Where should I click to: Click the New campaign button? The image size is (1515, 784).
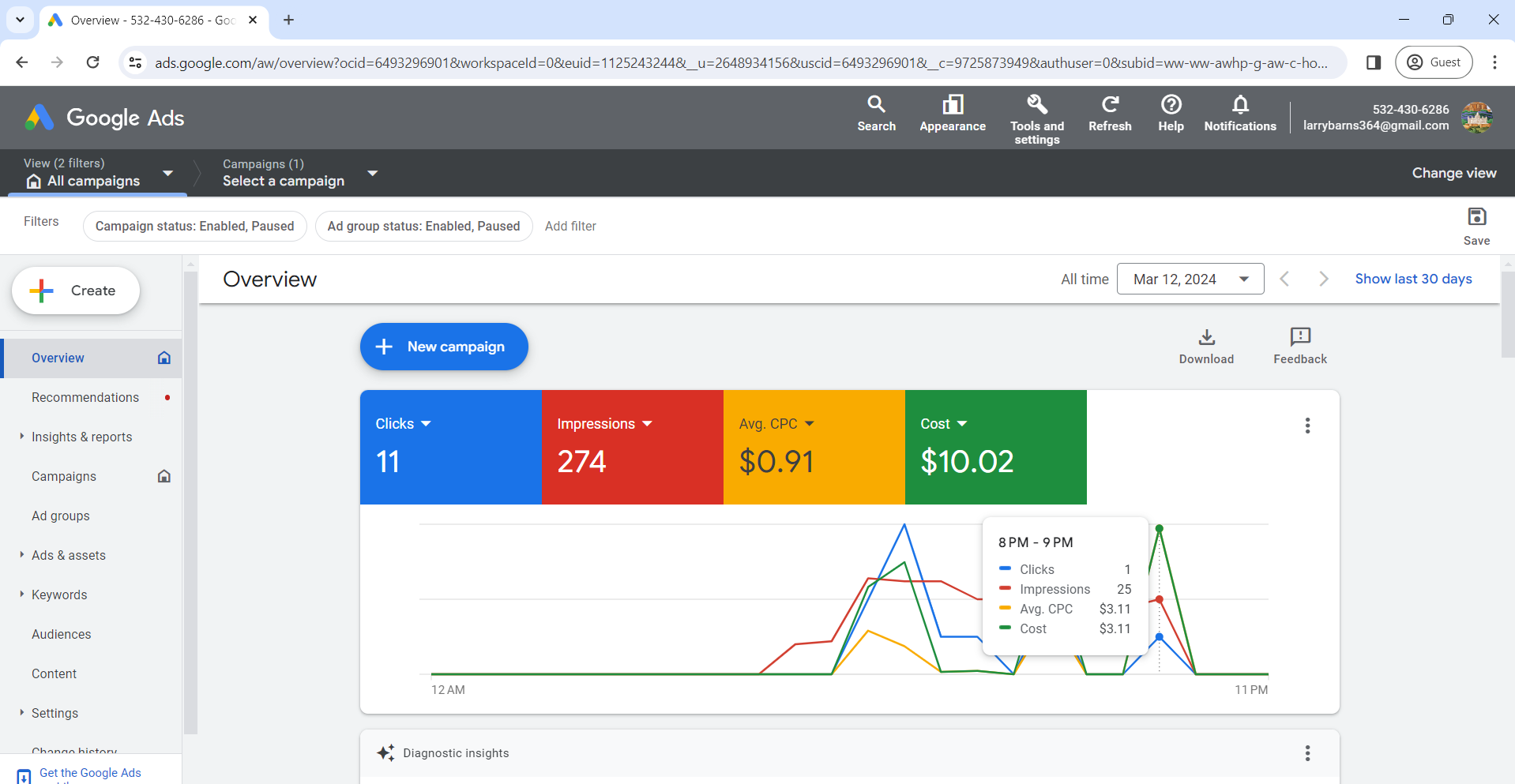444,347
